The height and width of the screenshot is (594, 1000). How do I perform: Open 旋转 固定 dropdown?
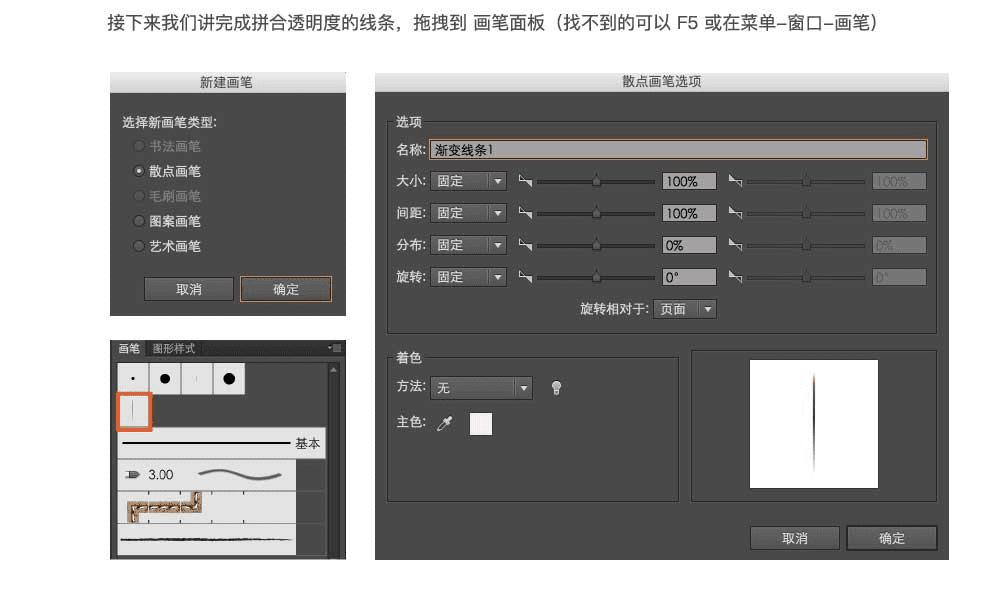(x=469, y=277)
